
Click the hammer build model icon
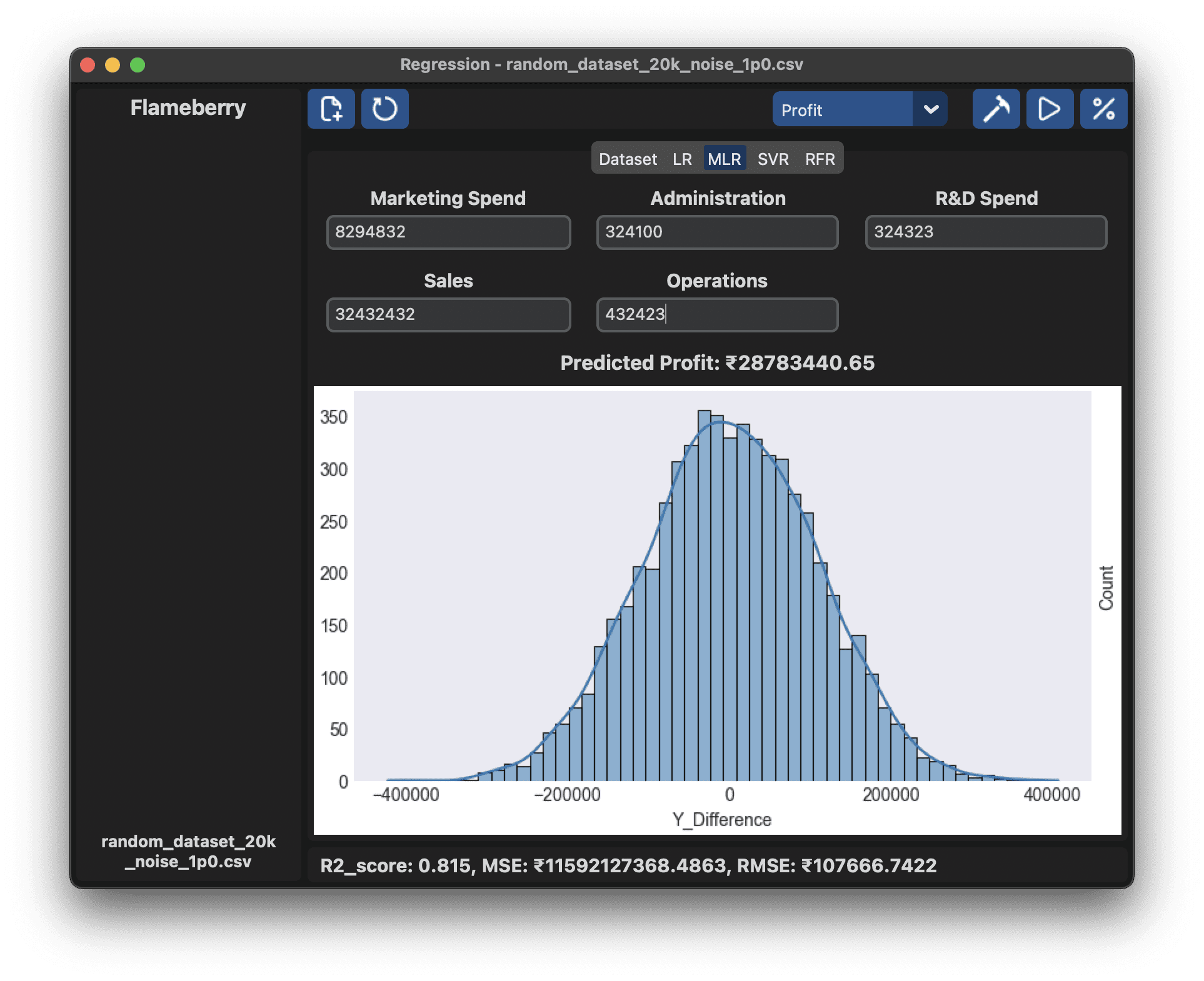(996, 109)
